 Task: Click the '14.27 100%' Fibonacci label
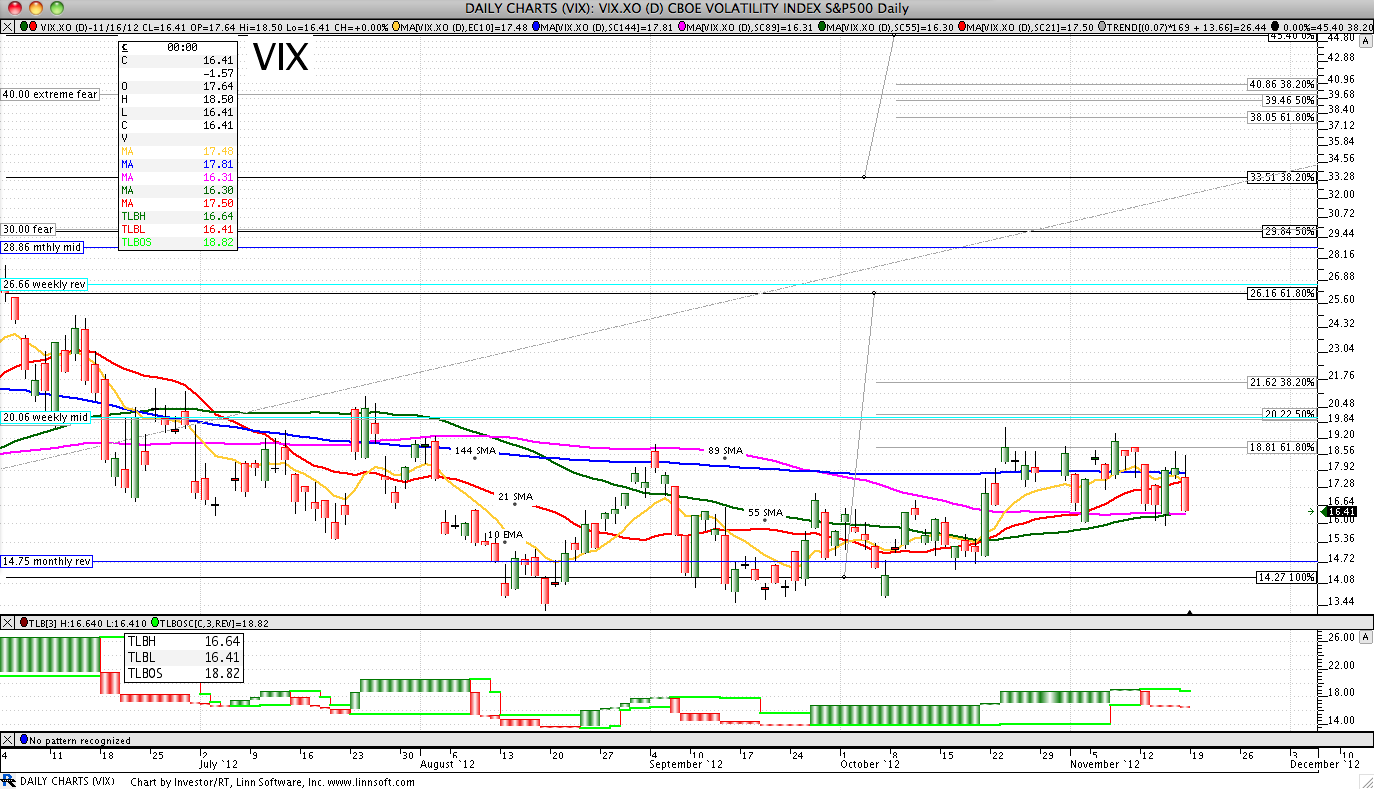click(x=1286, y=577)
